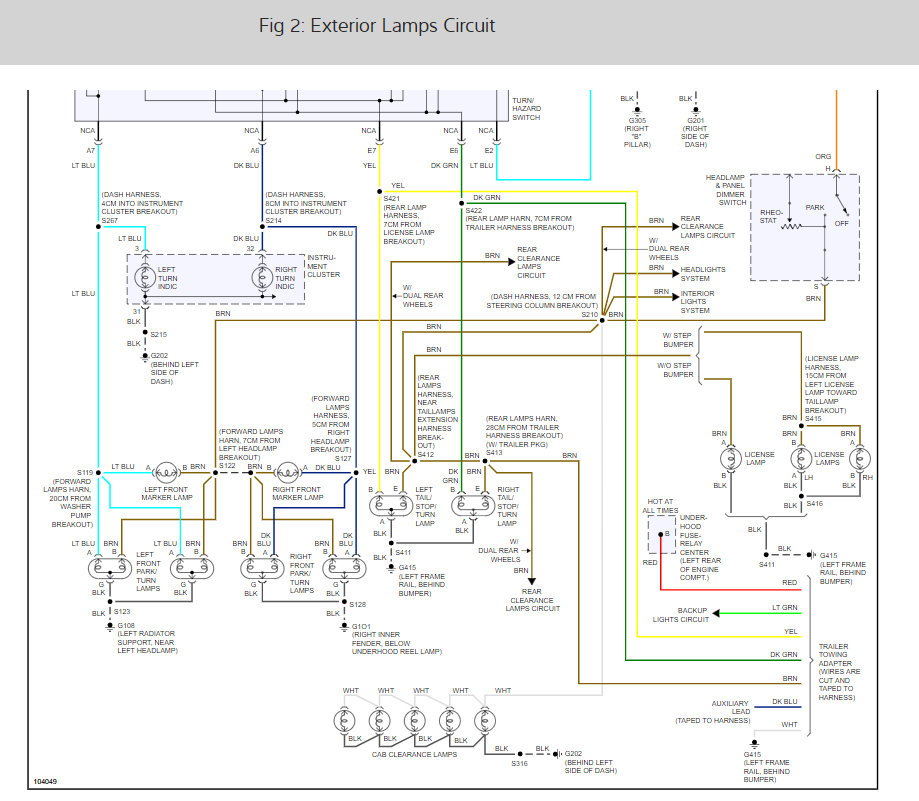Click the ORG wire color label

(x=823, y=156)
